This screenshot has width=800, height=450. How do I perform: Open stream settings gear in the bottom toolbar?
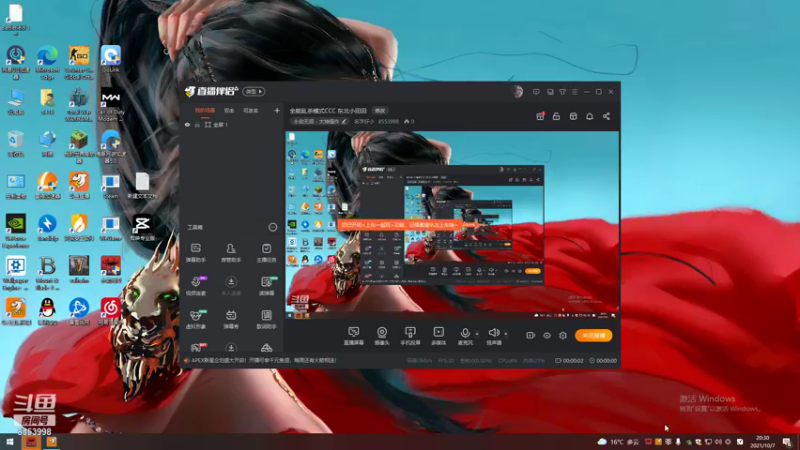coord(563,335)
